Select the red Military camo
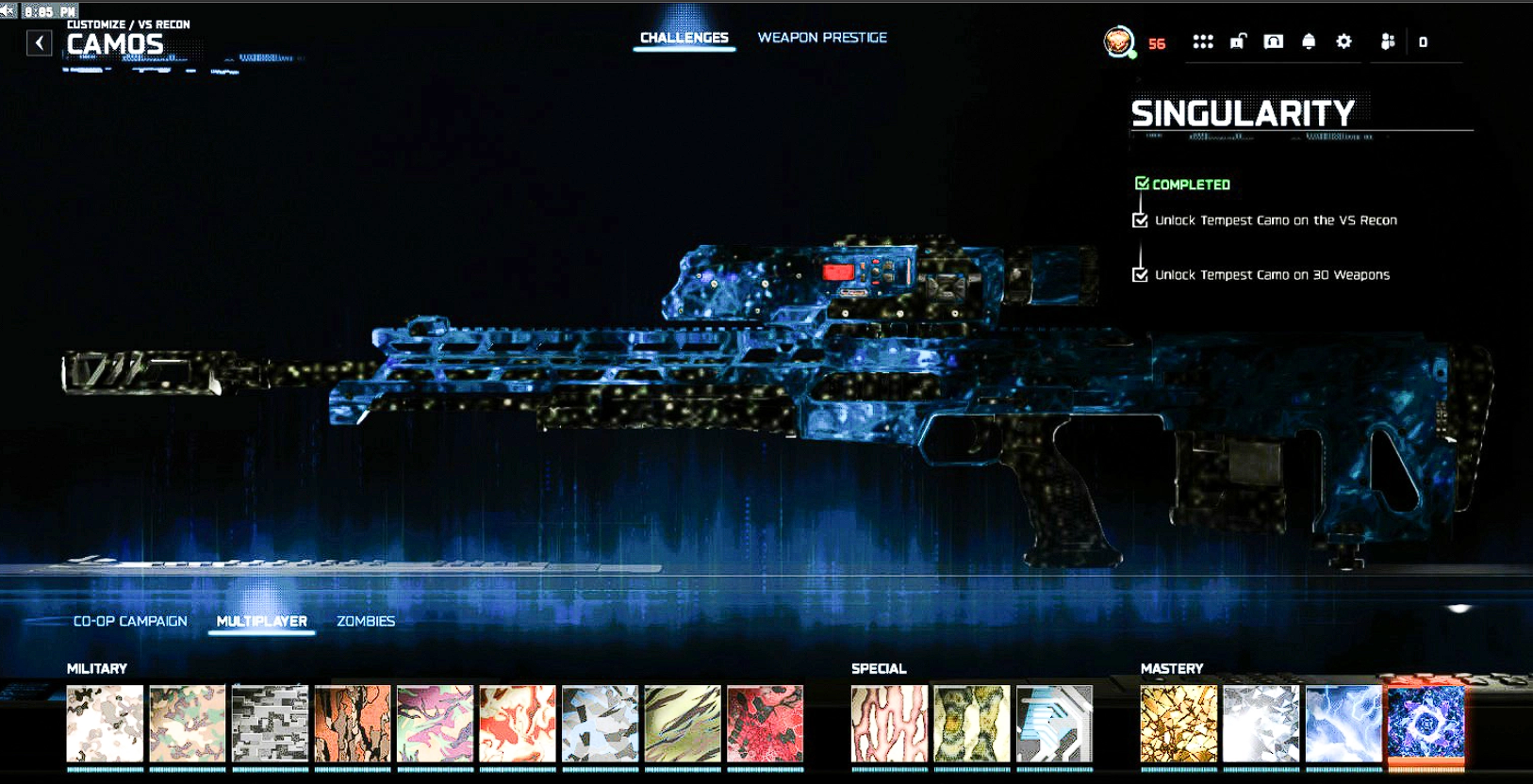This screenshot has height=784, width=1533. click(765, 724)
